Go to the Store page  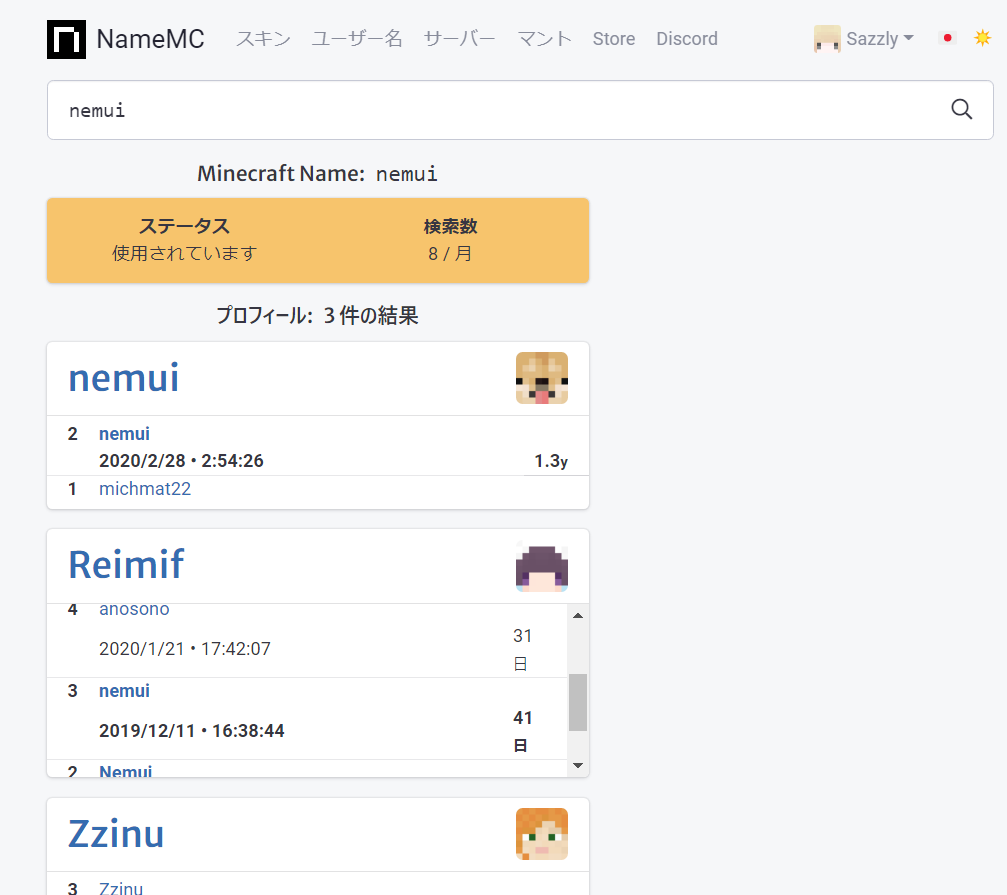coord(613,39)
